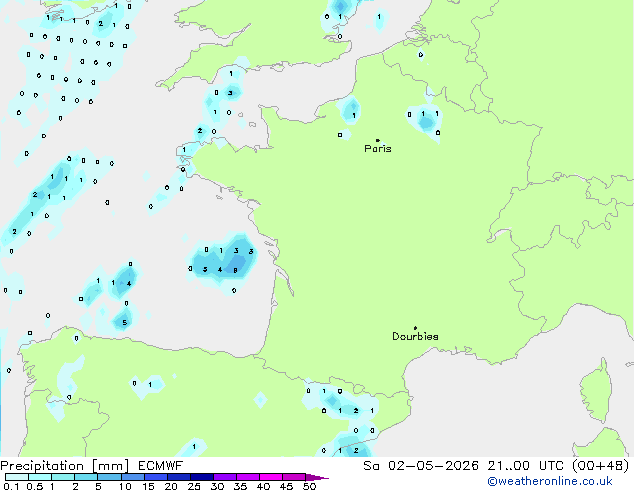
Task: Pick the 5–10 mm legend swatch
Action: (x=109, y=477)
